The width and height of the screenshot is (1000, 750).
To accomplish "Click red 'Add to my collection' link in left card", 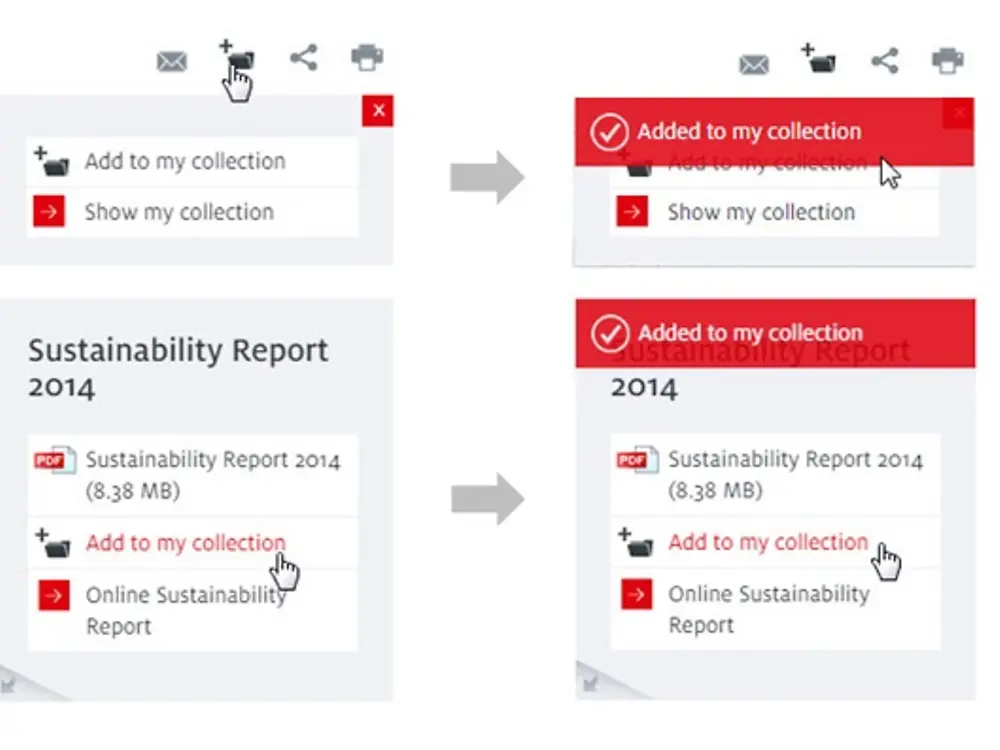I will tap(186, 543).
